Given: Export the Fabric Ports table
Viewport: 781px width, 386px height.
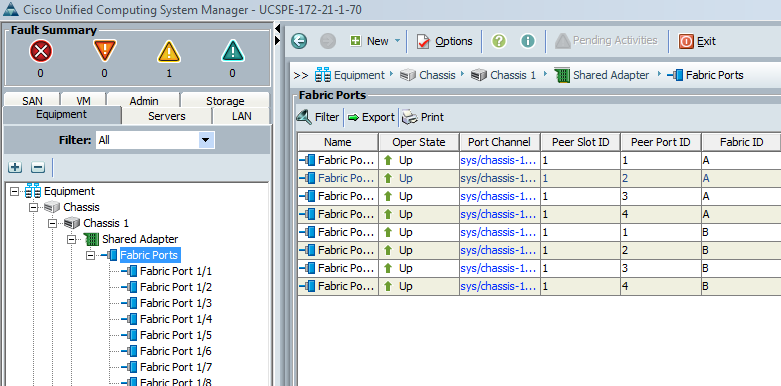Looking at the screenshot, I should pos(371,117).
